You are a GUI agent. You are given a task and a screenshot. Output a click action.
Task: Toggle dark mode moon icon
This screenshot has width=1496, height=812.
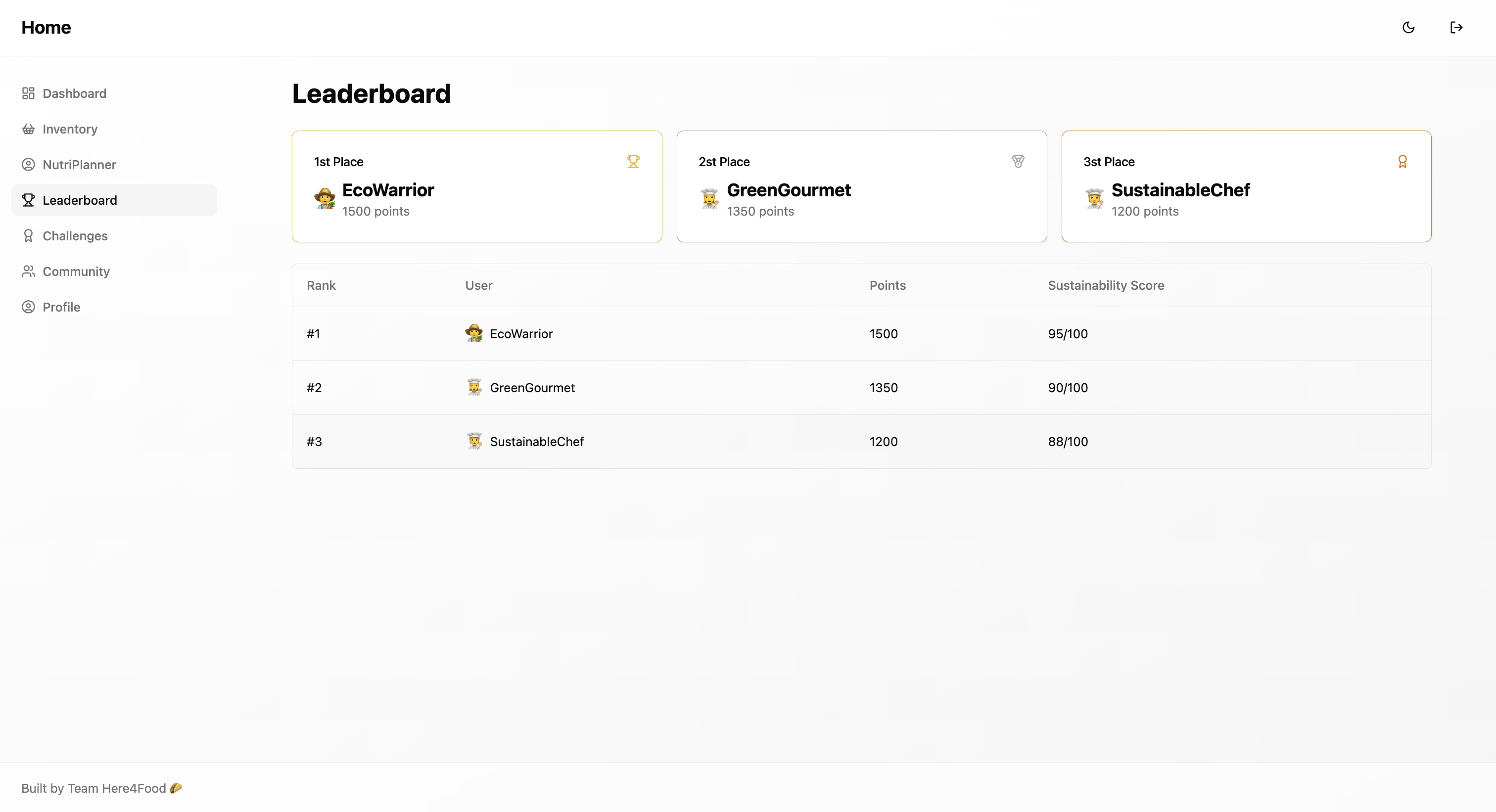click(1408, 27)
